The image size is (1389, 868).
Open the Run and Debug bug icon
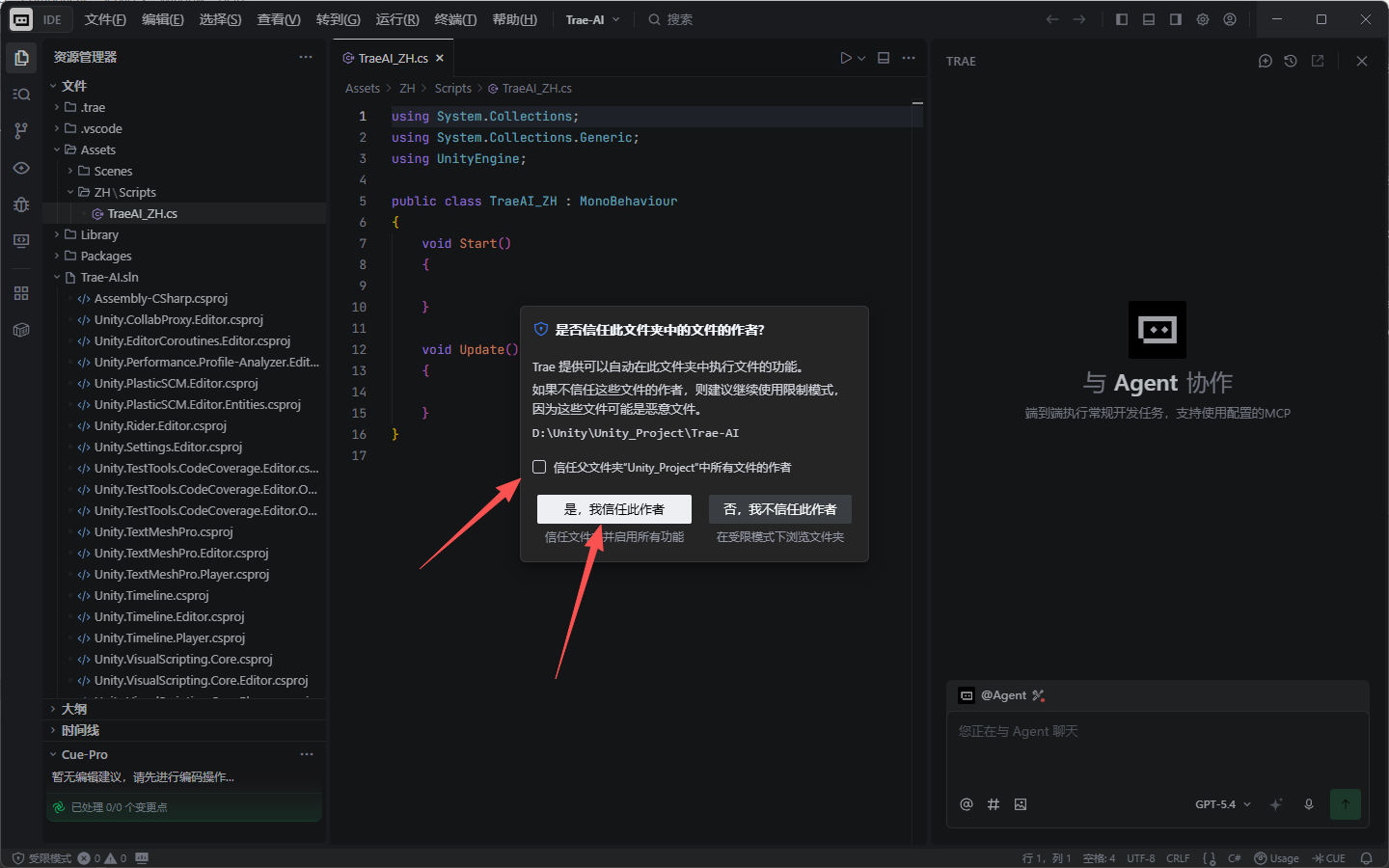coord(21,204)
